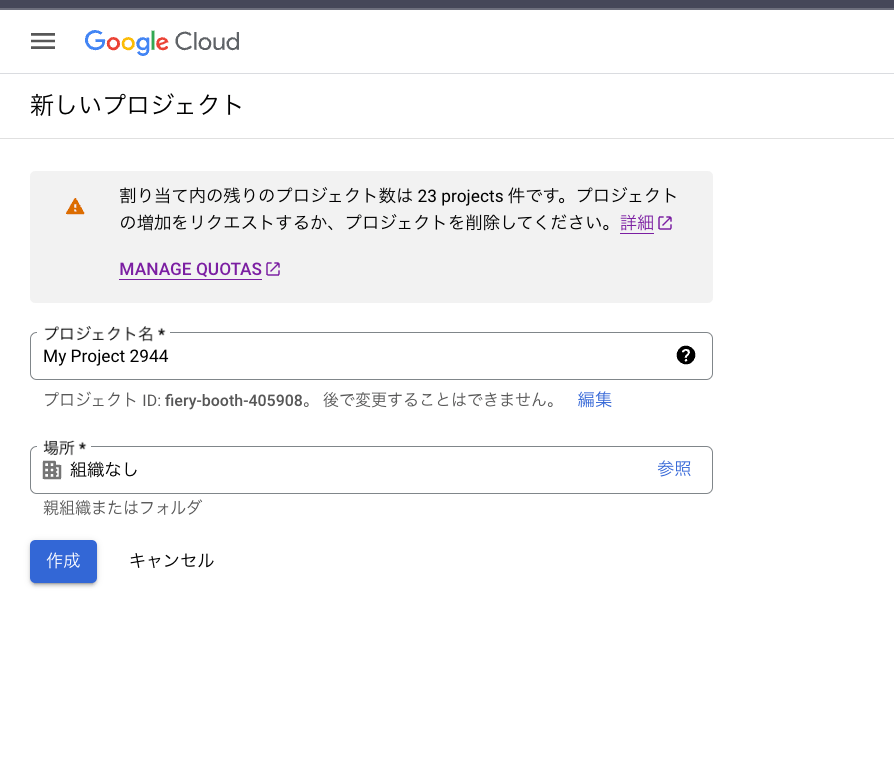
Task: Open the project name help question-mark icon
Action: click(x=685, y=355)
